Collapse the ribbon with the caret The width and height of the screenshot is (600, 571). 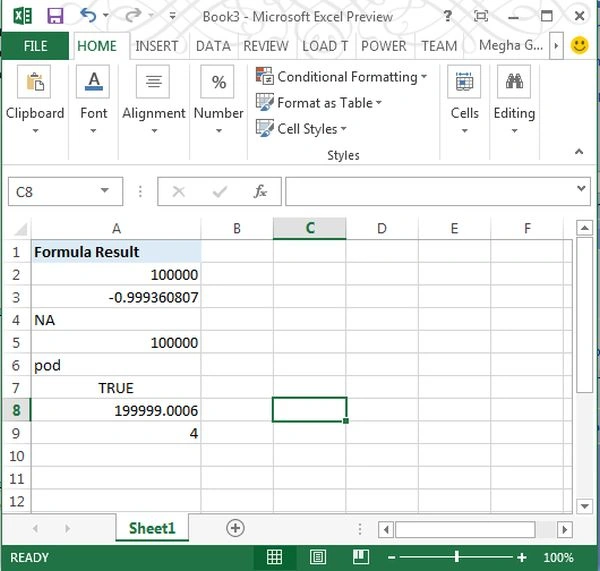579,152
